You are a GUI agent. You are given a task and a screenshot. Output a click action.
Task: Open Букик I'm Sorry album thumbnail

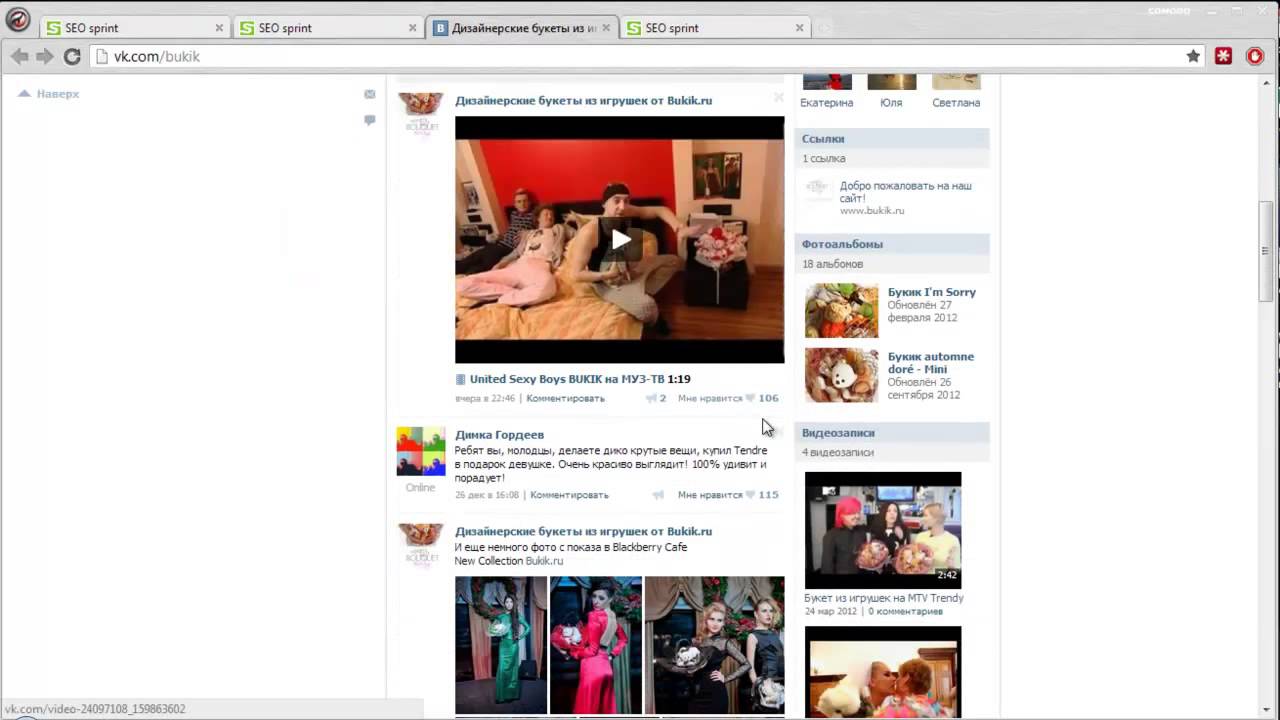pyautogui.click(x=842, y=310)
